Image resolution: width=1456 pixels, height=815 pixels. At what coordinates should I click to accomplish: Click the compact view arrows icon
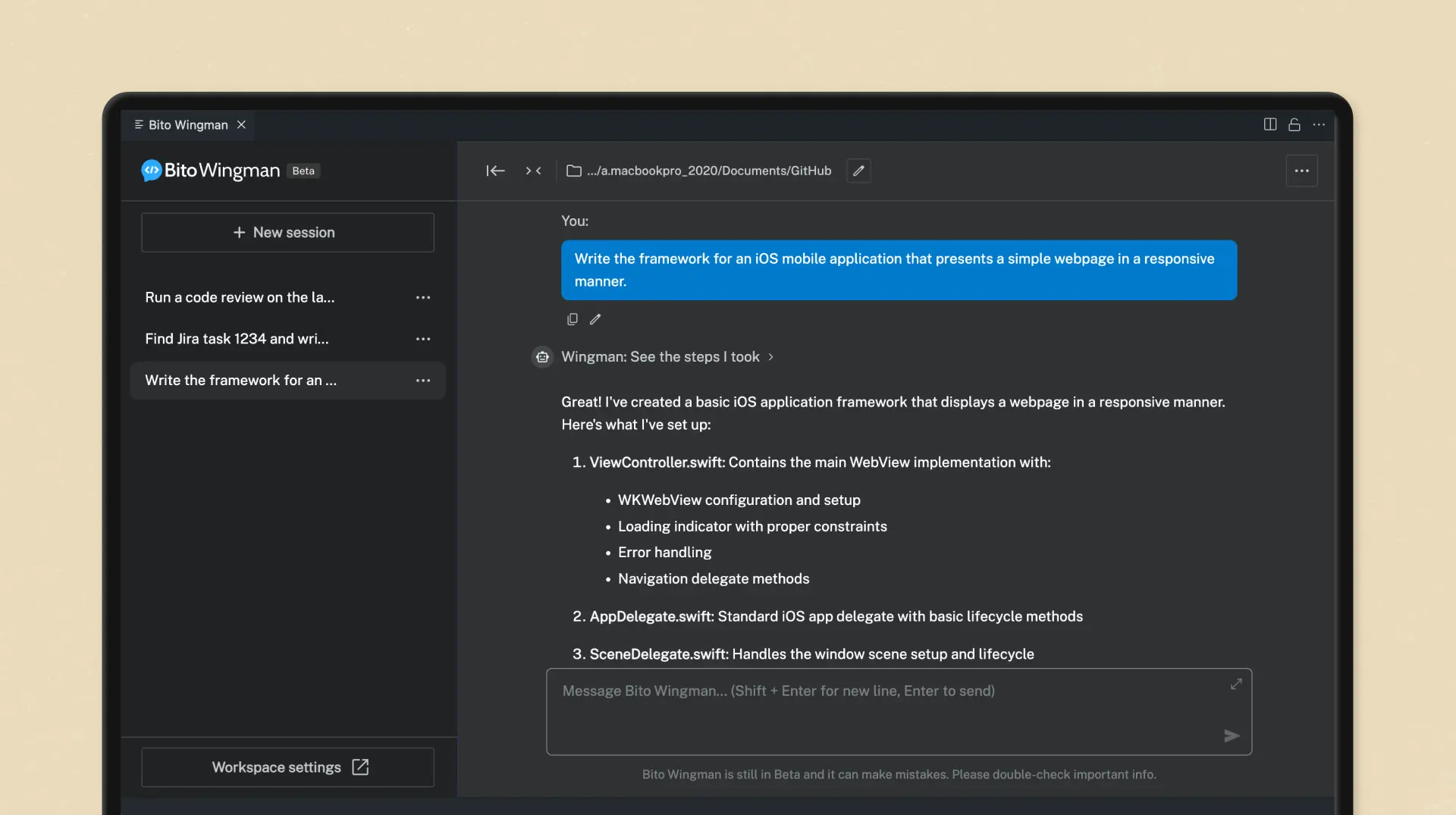[533, 171]
